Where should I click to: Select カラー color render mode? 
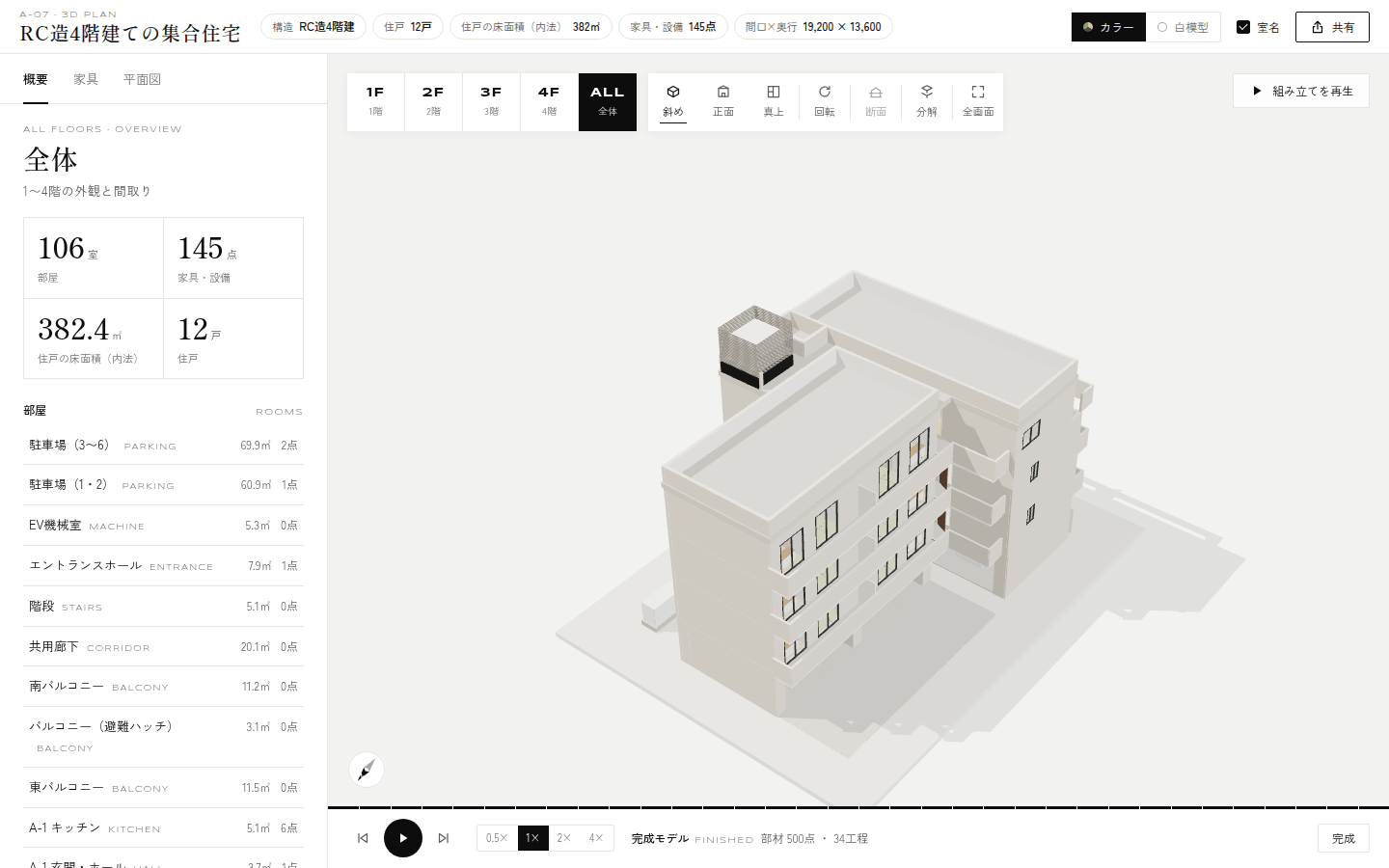pyautogui.click(x=1108, y=27)
